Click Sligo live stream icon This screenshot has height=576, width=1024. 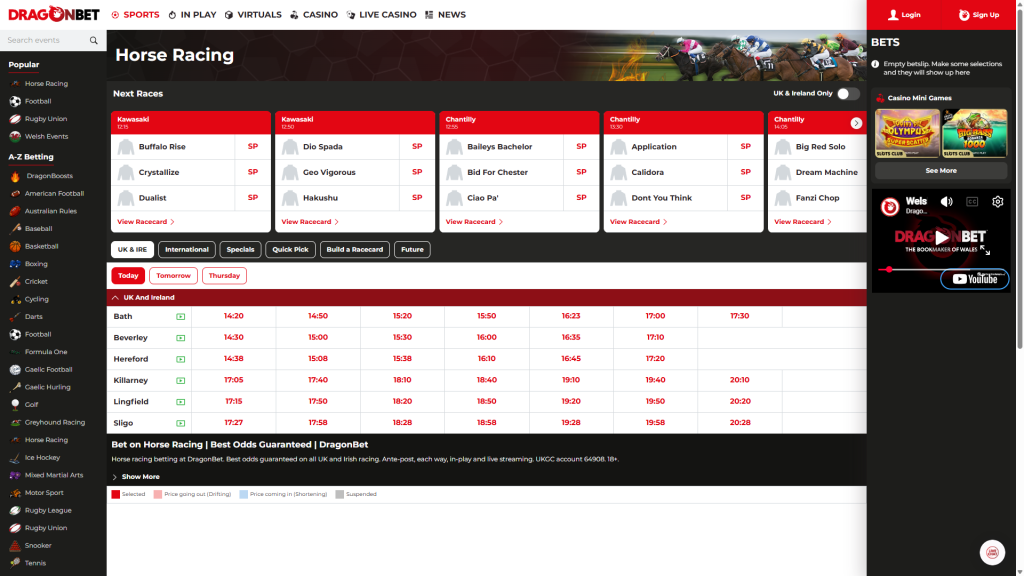pyautogui.click(x=180, y=423)
